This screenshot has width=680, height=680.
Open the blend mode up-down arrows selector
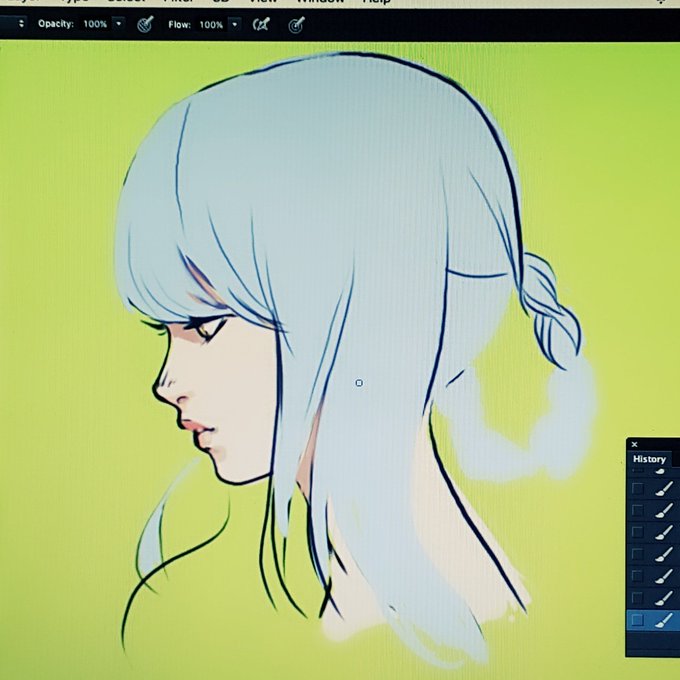pyautogui.click(x=21, y=23)
